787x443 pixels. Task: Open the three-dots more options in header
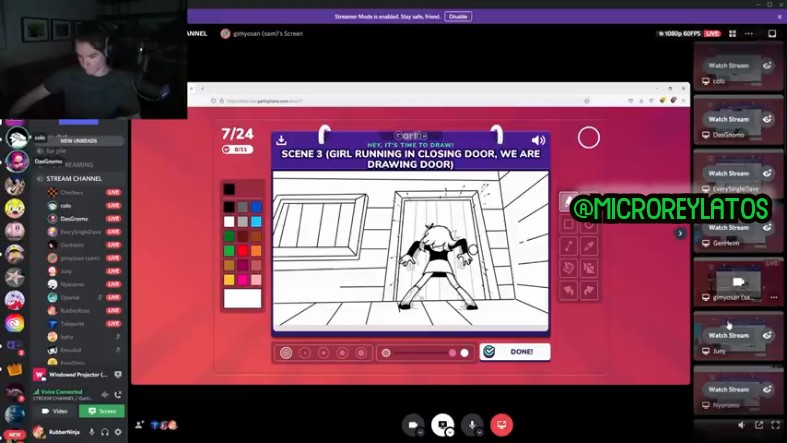pyautogui.click(x=749, y=34)
